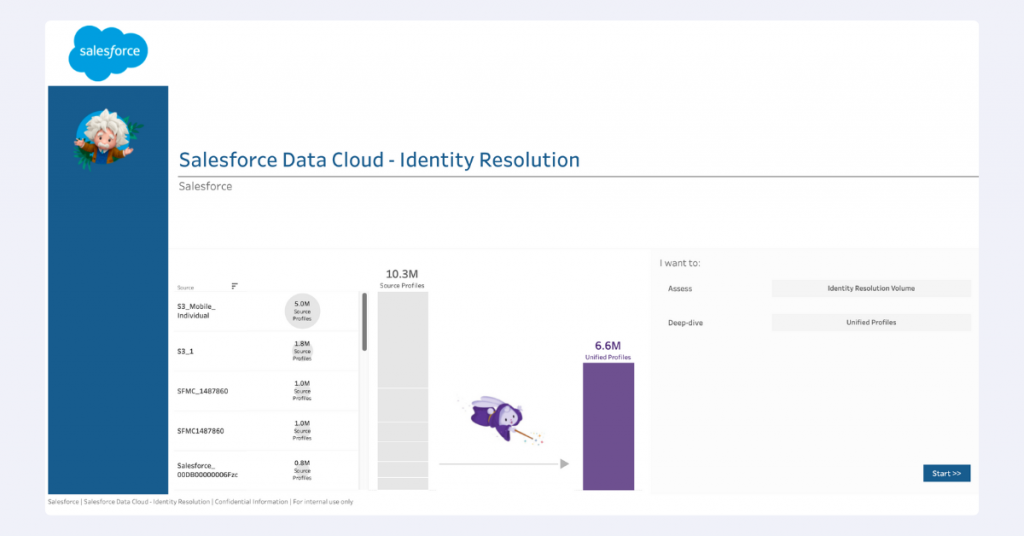Screen dimensions: 1024x536
Task: Click the 1.0M value for SFMC1487860
Action: tap(302, 430)
